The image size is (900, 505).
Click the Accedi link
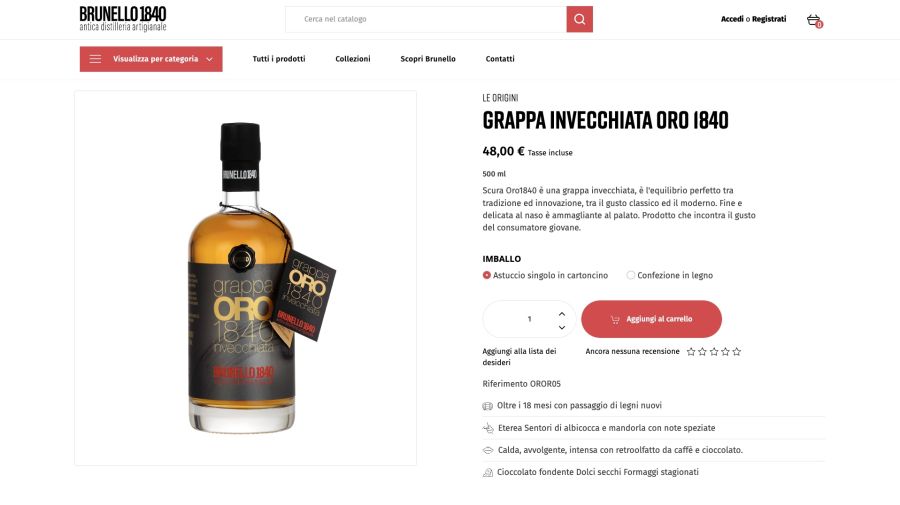click(x=732, y=19)
